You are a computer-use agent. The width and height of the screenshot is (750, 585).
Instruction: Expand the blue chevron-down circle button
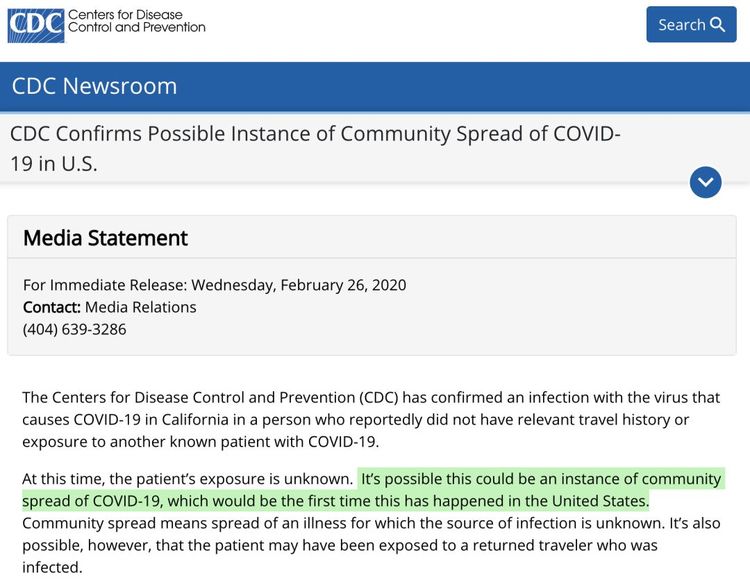pos(706,182)
